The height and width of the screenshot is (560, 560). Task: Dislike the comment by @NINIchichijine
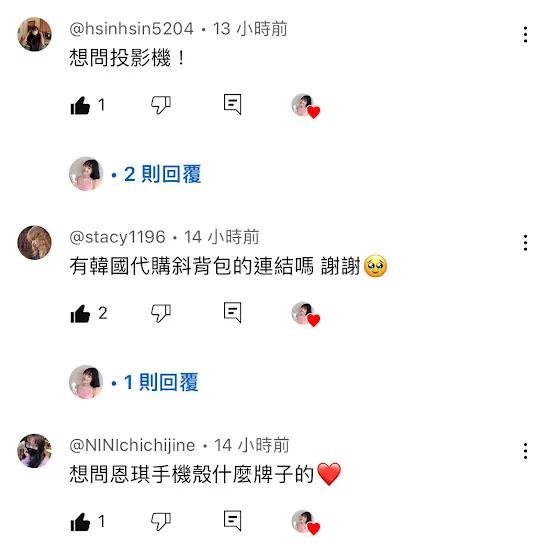tap(161, 521)
